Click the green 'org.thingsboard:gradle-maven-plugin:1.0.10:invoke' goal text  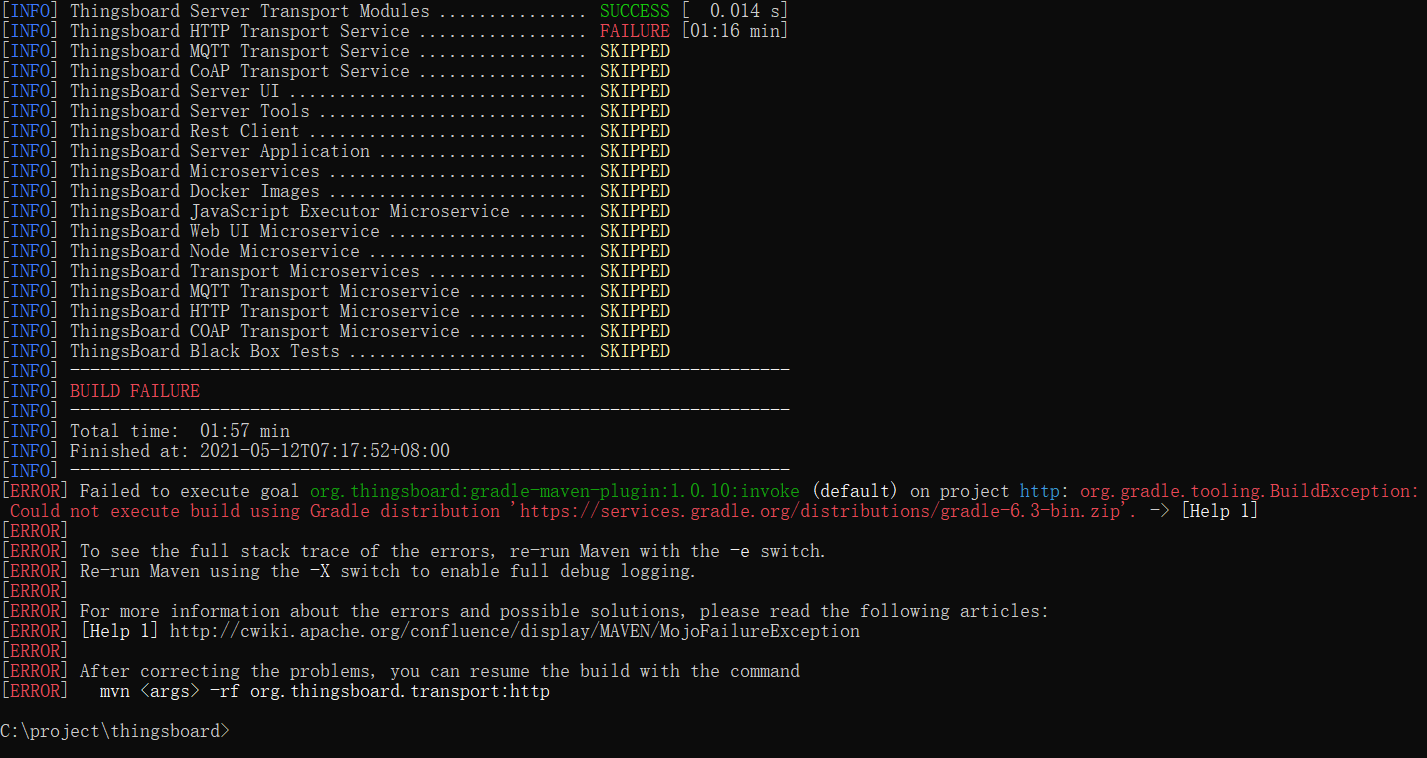tap(555, 491)
